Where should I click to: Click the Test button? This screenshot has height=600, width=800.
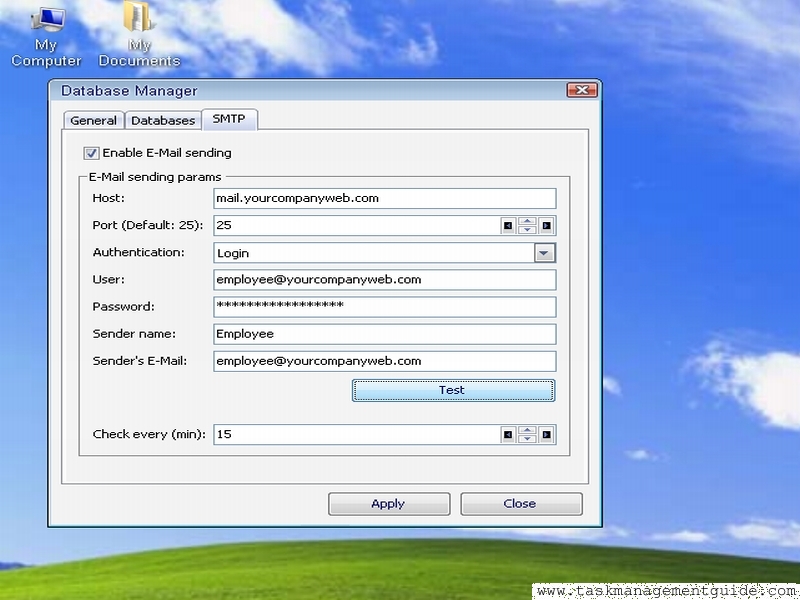[453, 390]
